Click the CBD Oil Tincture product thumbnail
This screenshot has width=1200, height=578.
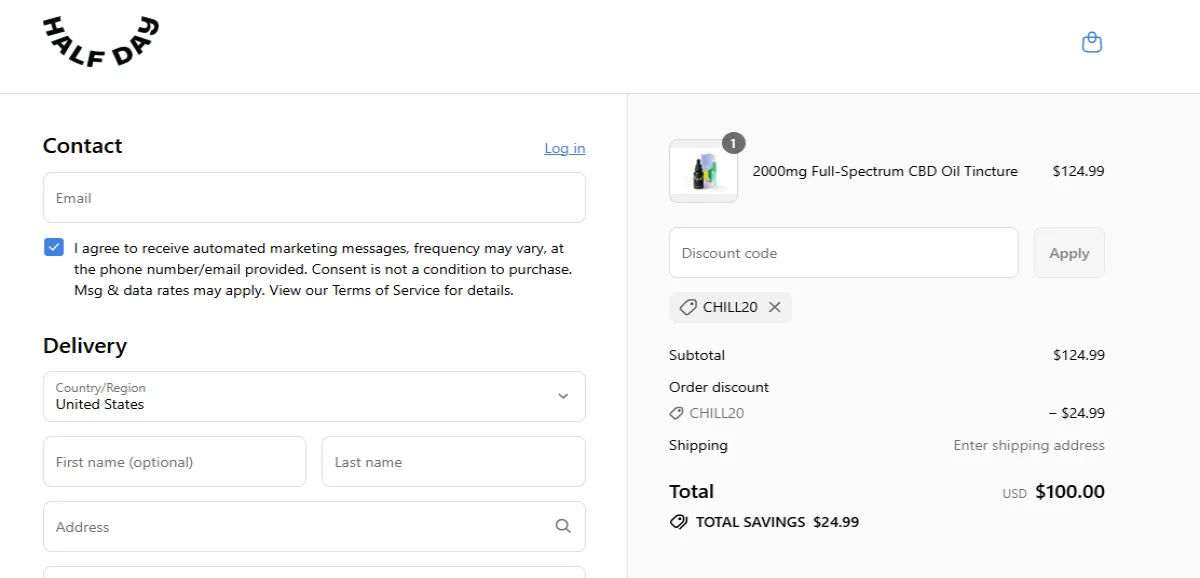point(703,172)
